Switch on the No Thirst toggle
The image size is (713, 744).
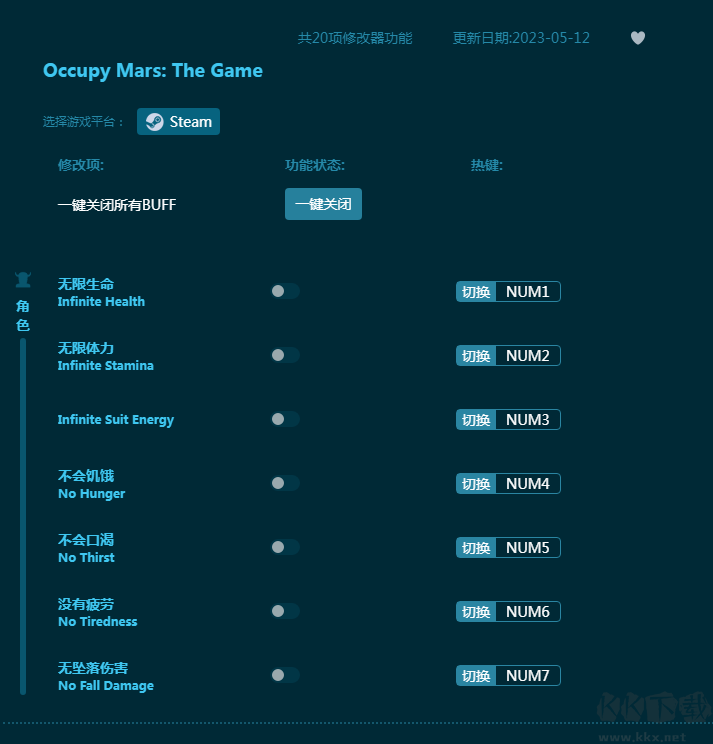[x=285, y=547]
